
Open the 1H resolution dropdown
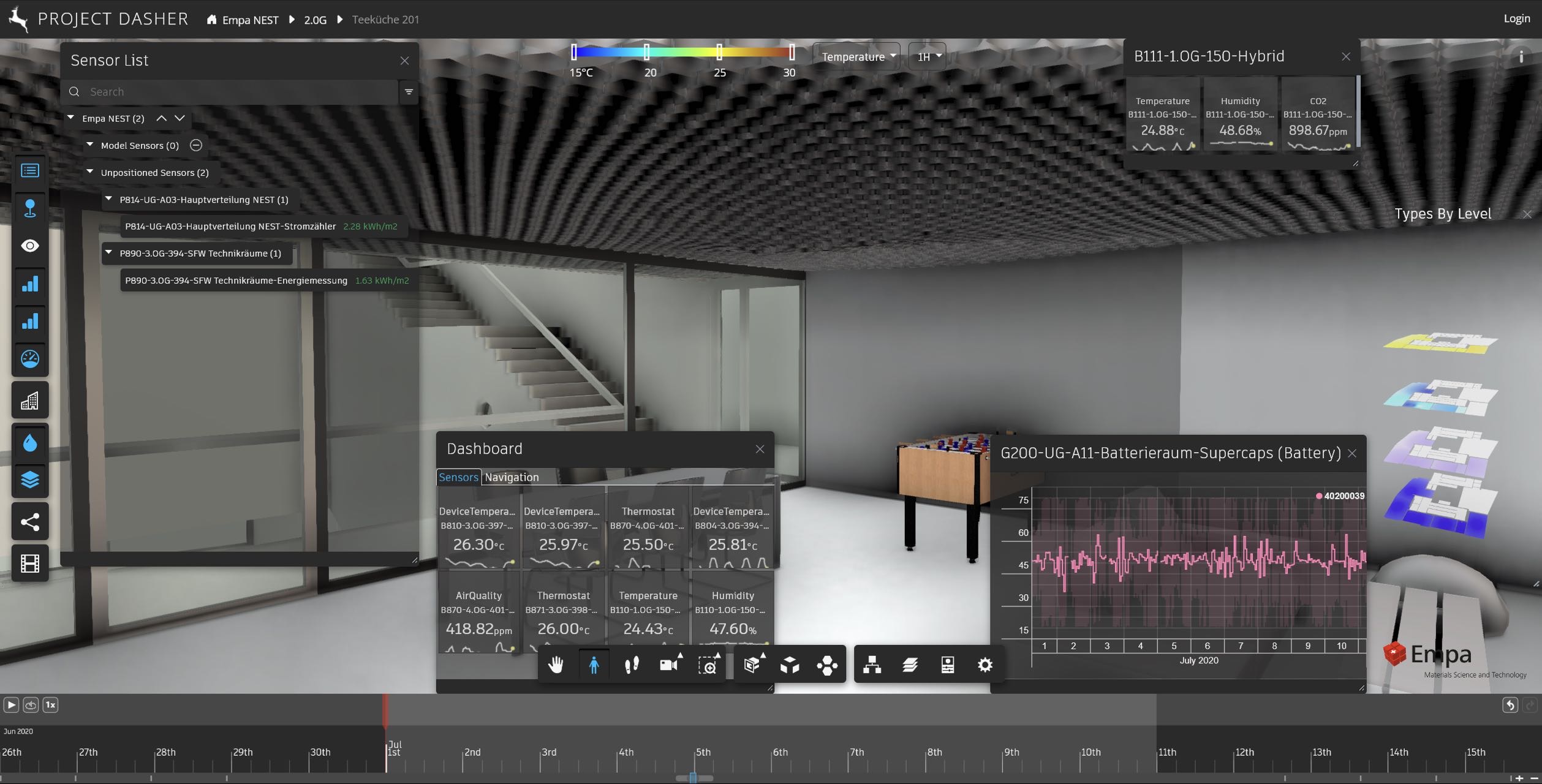point(928,56)
